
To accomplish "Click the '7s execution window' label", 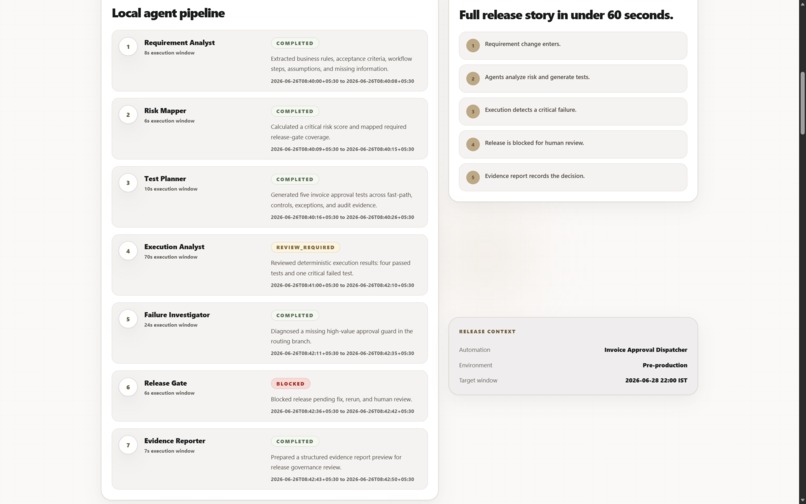I will point(169,451).
